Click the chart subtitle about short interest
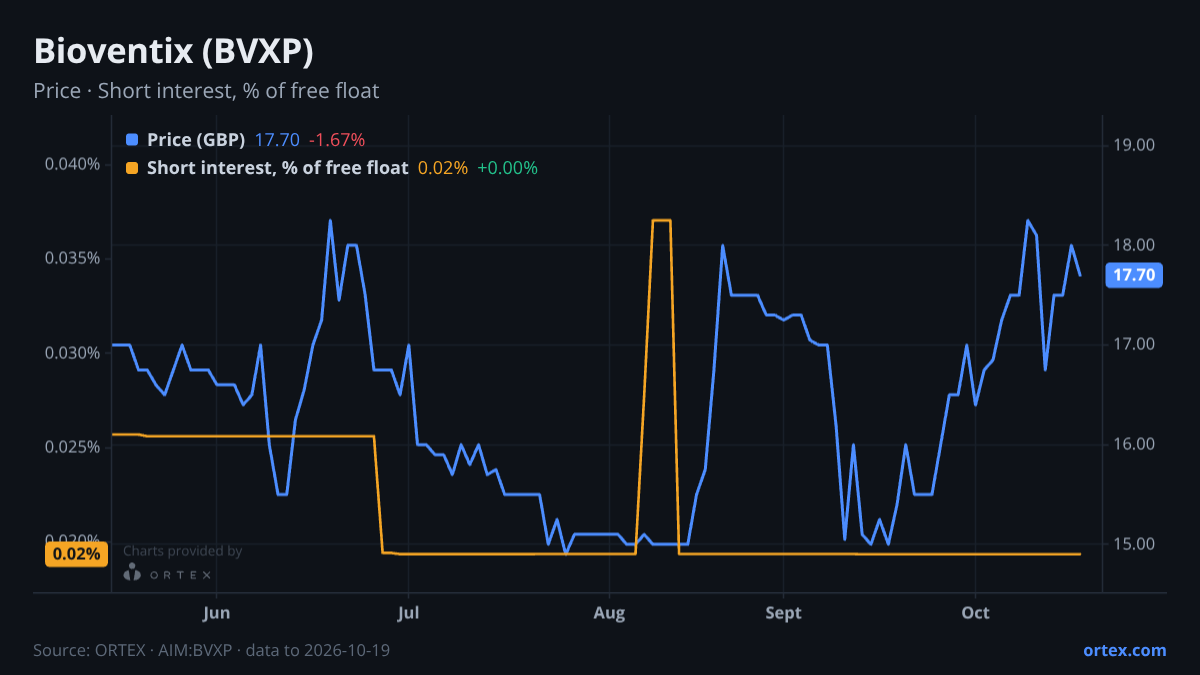The image size is (1200, 675). (x=206, y=91)
